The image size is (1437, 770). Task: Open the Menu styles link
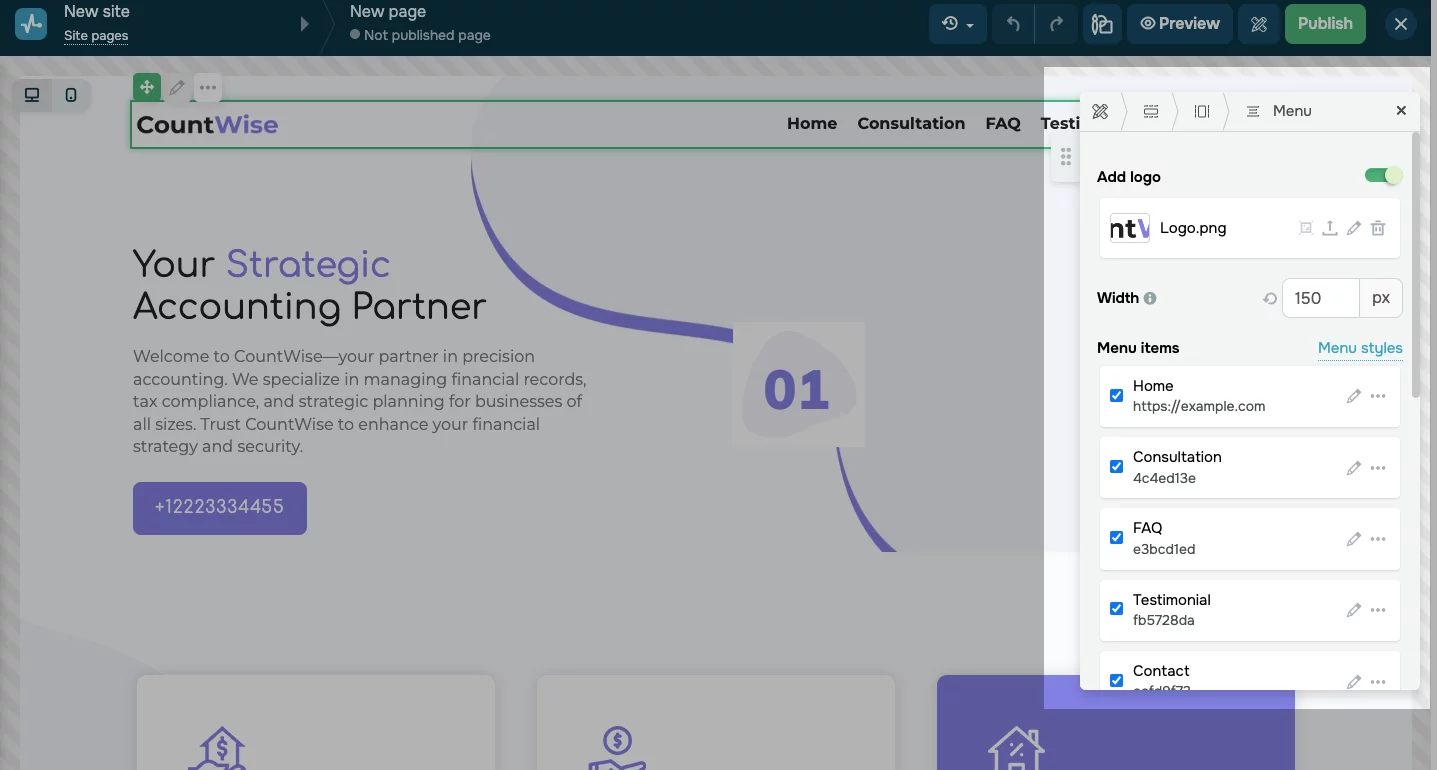[x=1360, y=348]
